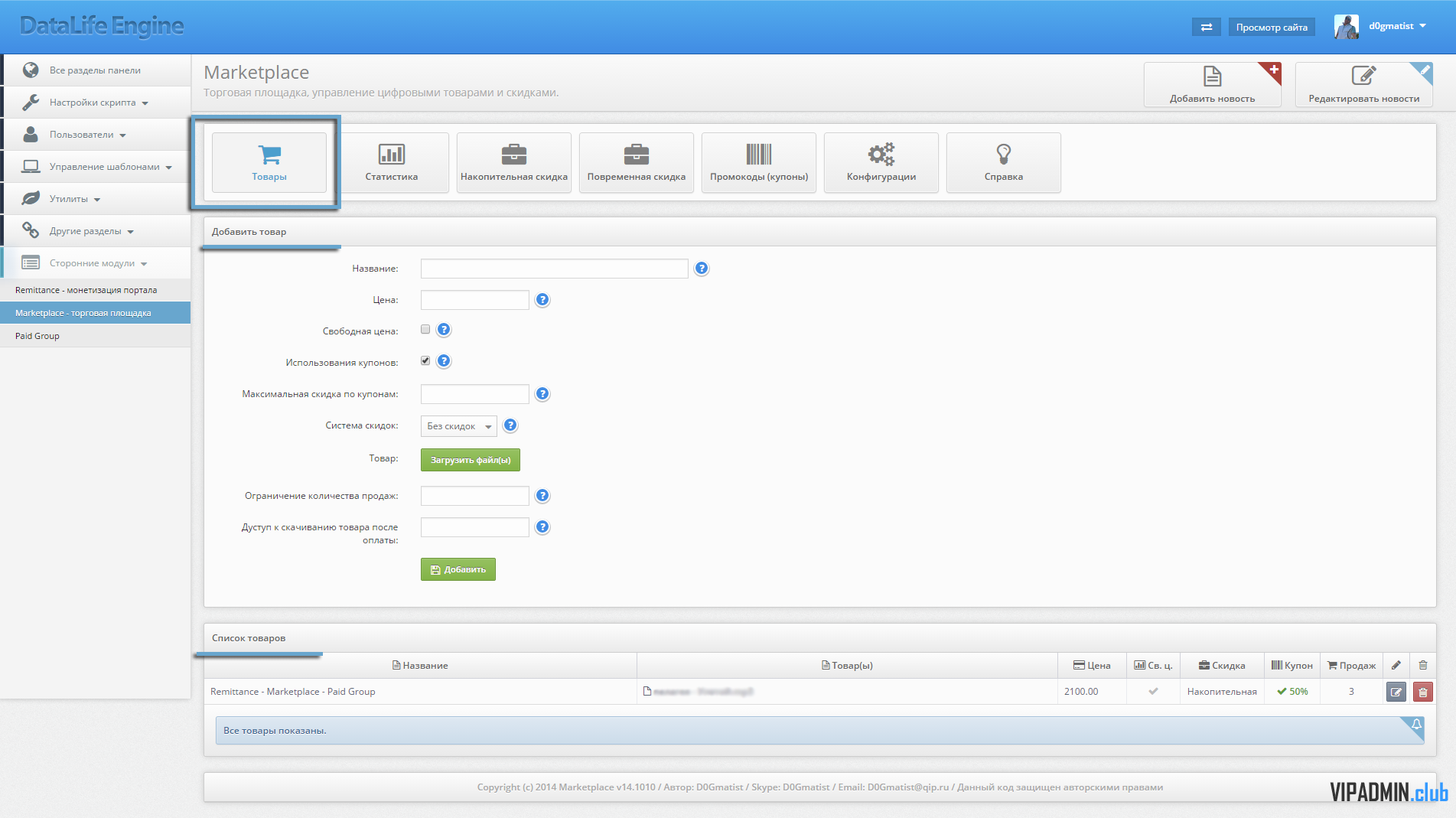The image size is (1456, 818).
Task: Click the green Добавить button
Action: pyautogui.click(x=458, y=569)
